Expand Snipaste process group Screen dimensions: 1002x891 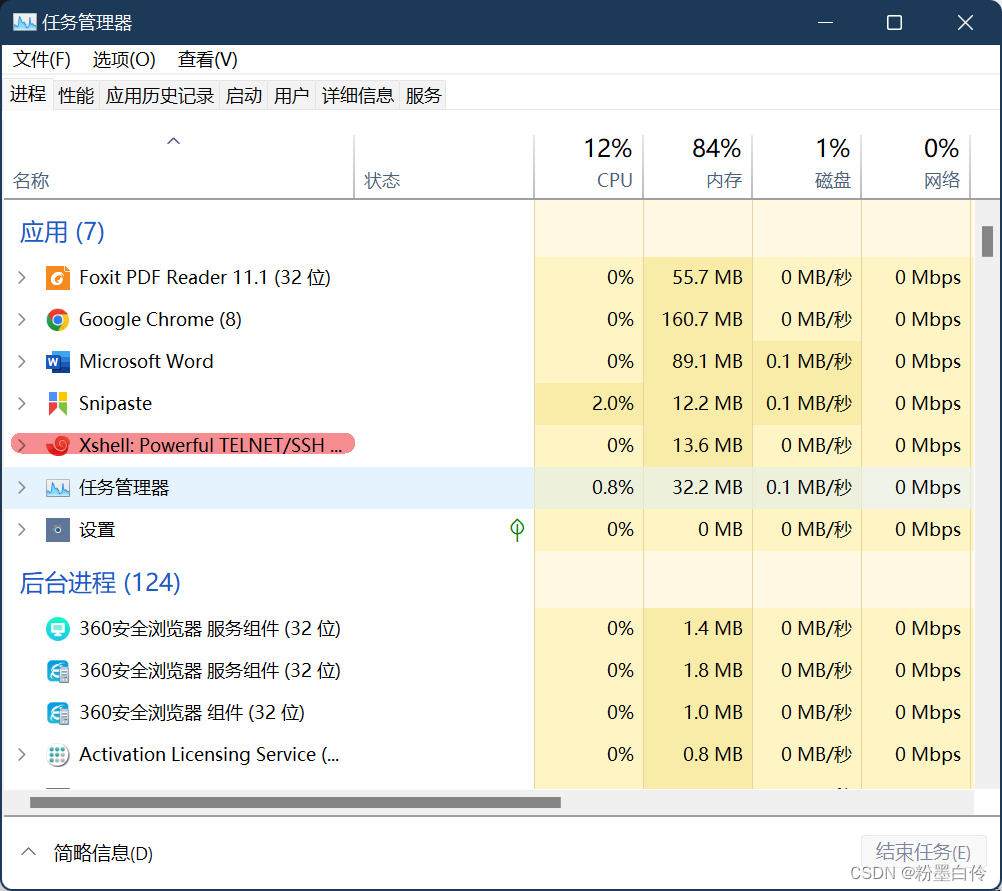coord(22,404)
